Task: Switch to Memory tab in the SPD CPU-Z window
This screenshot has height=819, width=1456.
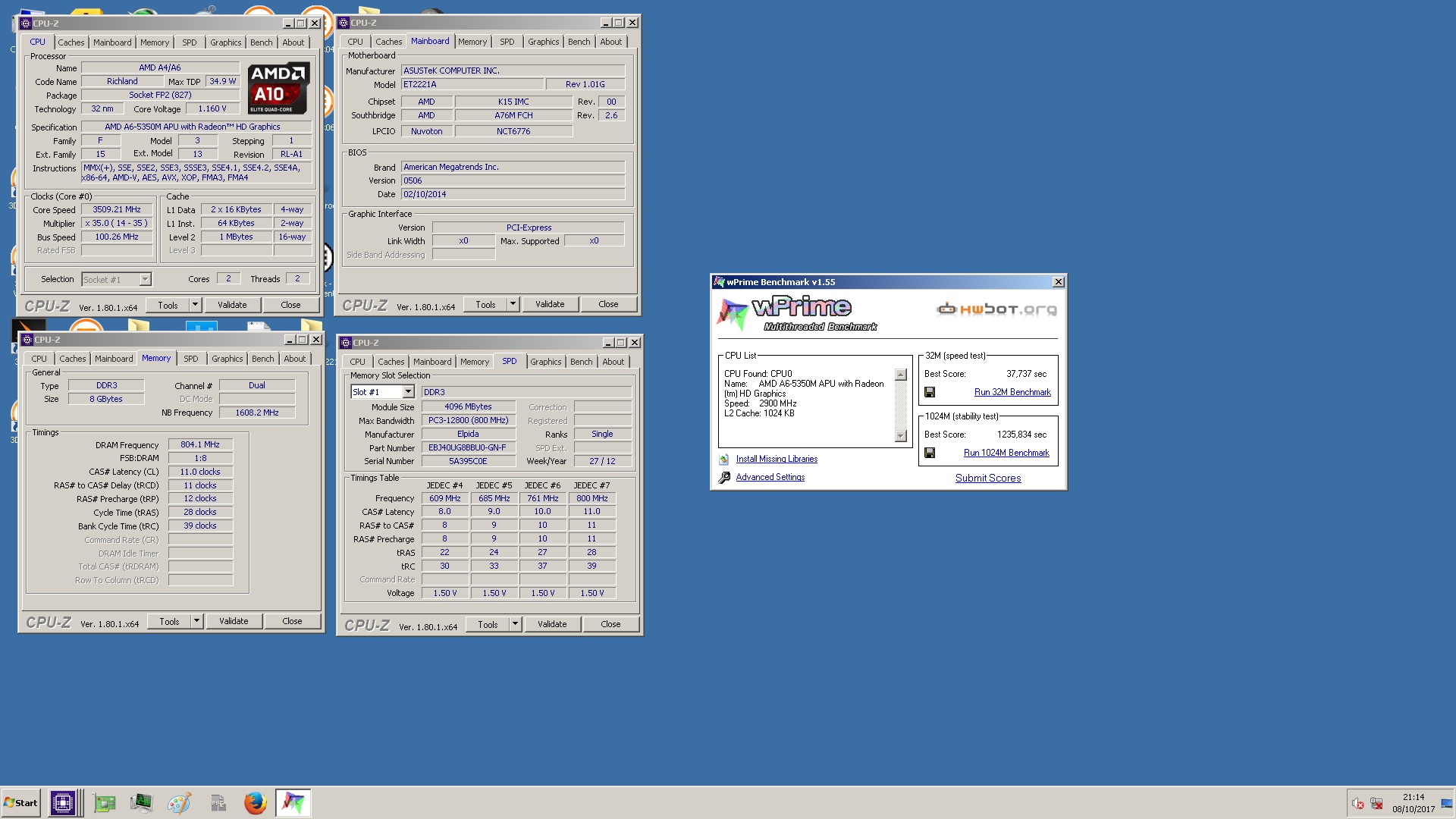Action: point(475,362)
